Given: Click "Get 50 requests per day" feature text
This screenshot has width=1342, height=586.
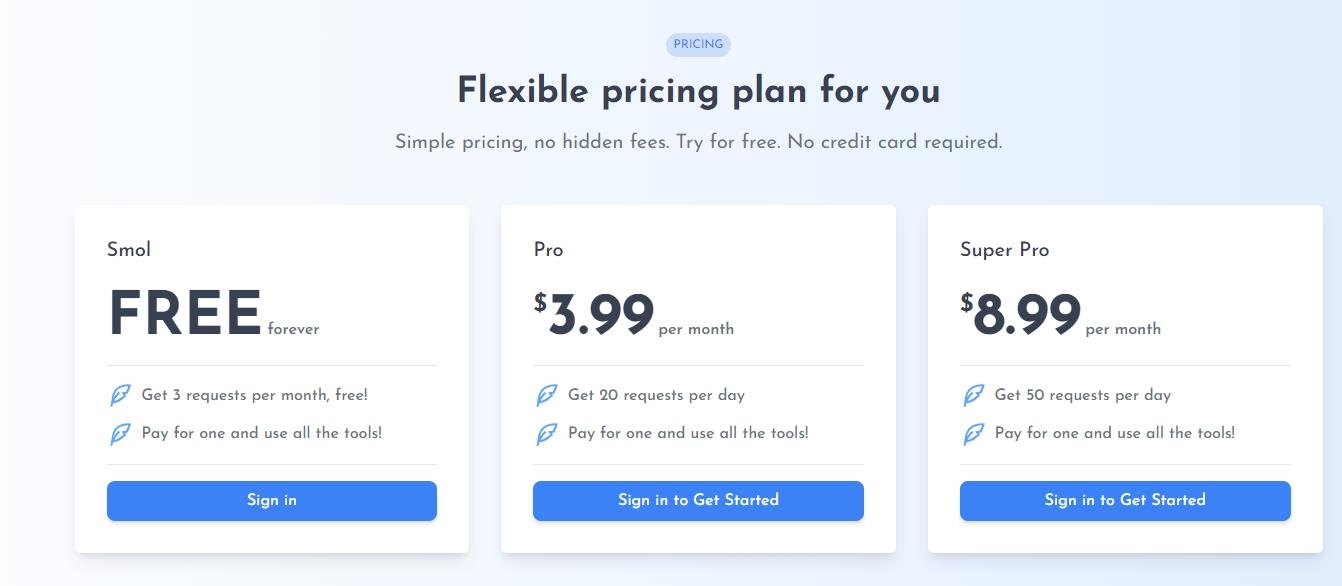Looking at the screenshot, I should click(1083, 395).
